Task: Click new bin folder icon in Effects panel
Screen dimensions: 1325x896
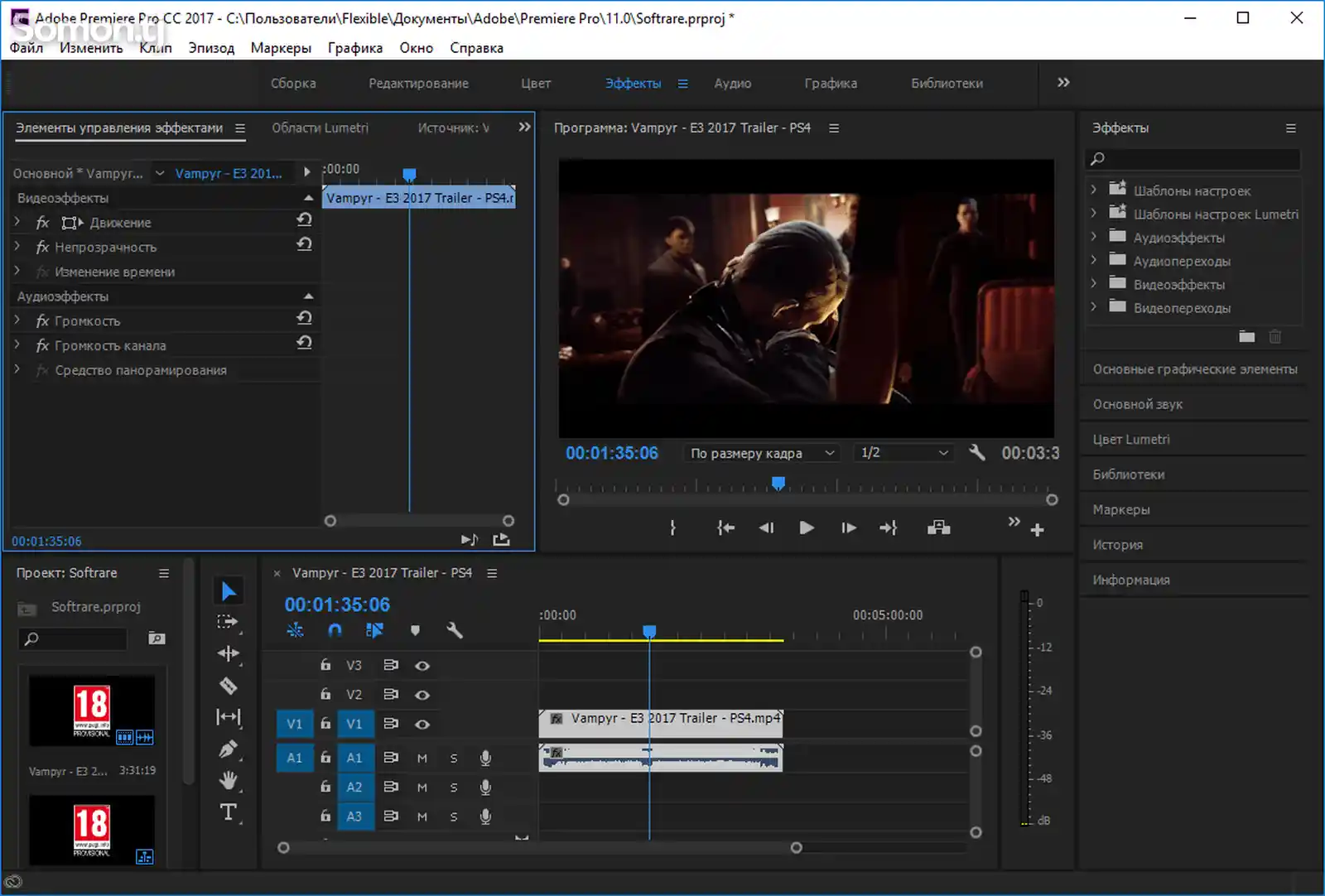Action: tap(1247, 336)
